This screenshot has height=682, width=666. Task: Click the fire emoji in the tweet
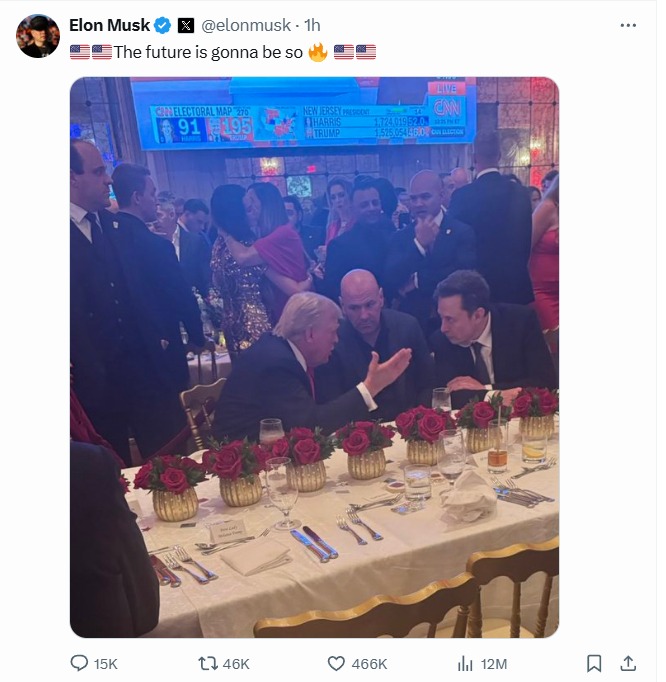tap(318, 52)
